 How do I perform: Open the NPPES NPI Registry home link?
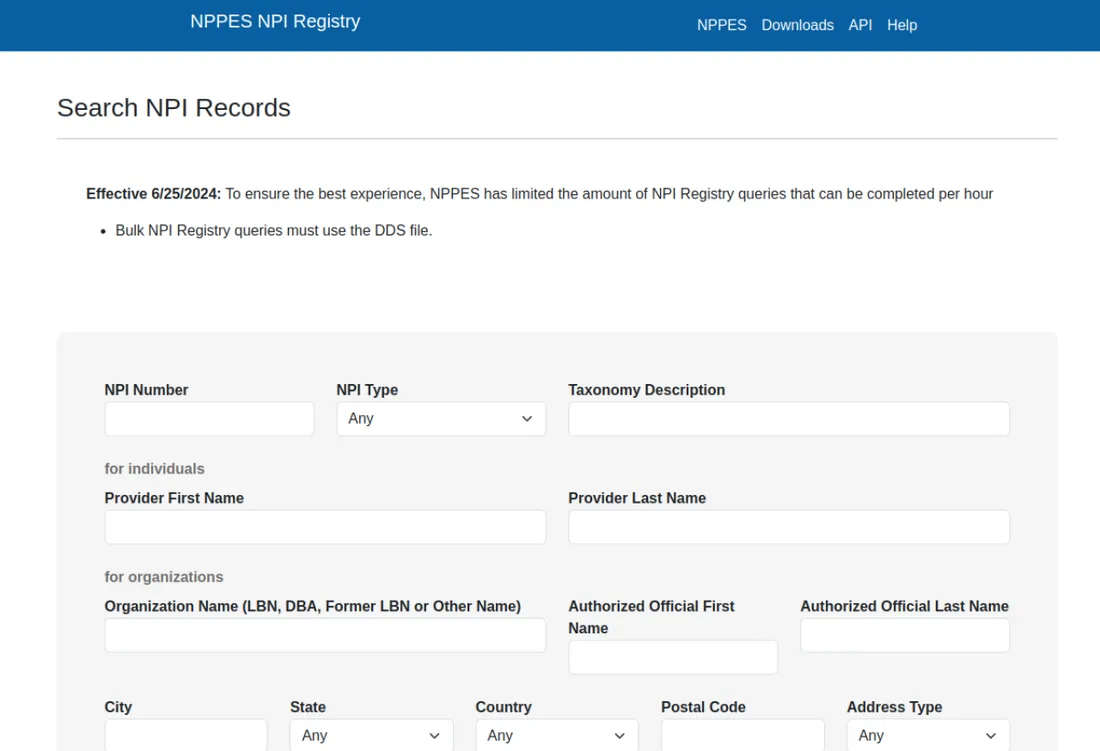(275, 22)
